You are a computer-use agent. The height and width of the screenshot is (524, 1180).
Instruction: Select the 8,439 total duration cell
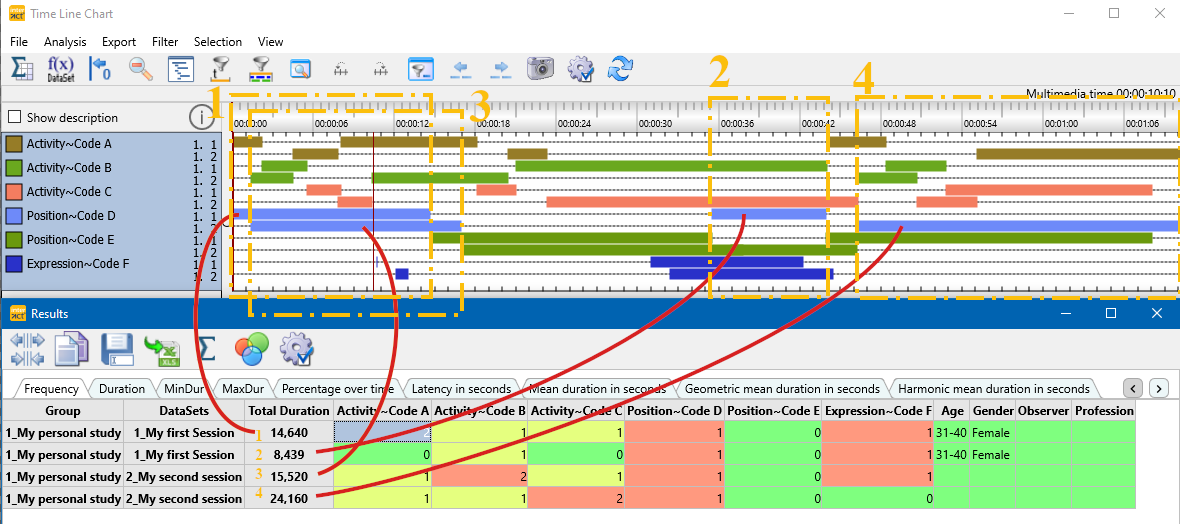pyautogui.click(x=288, y=454)
